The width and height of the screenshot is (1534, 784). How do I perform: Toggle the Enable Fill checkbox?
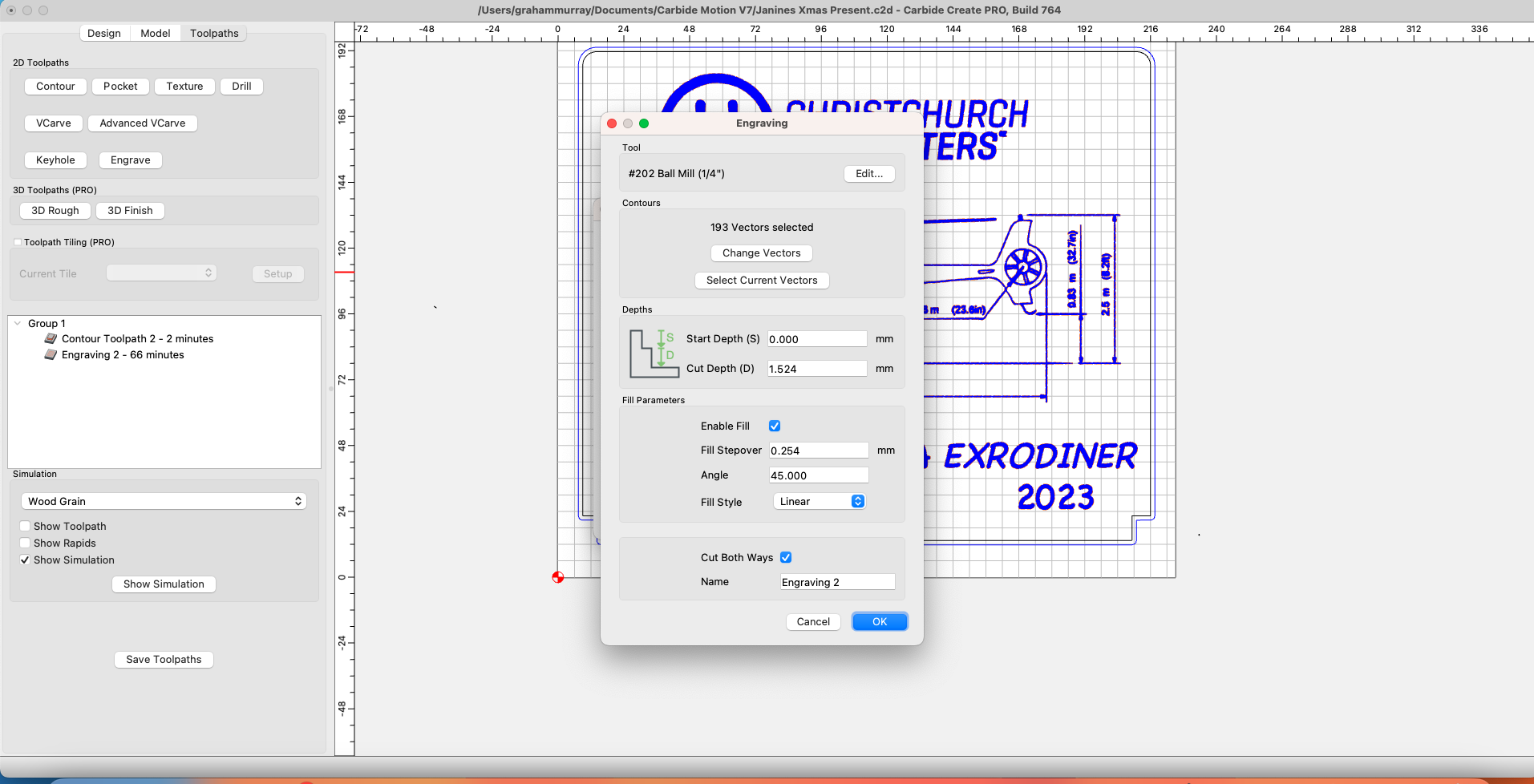[775, 426]
